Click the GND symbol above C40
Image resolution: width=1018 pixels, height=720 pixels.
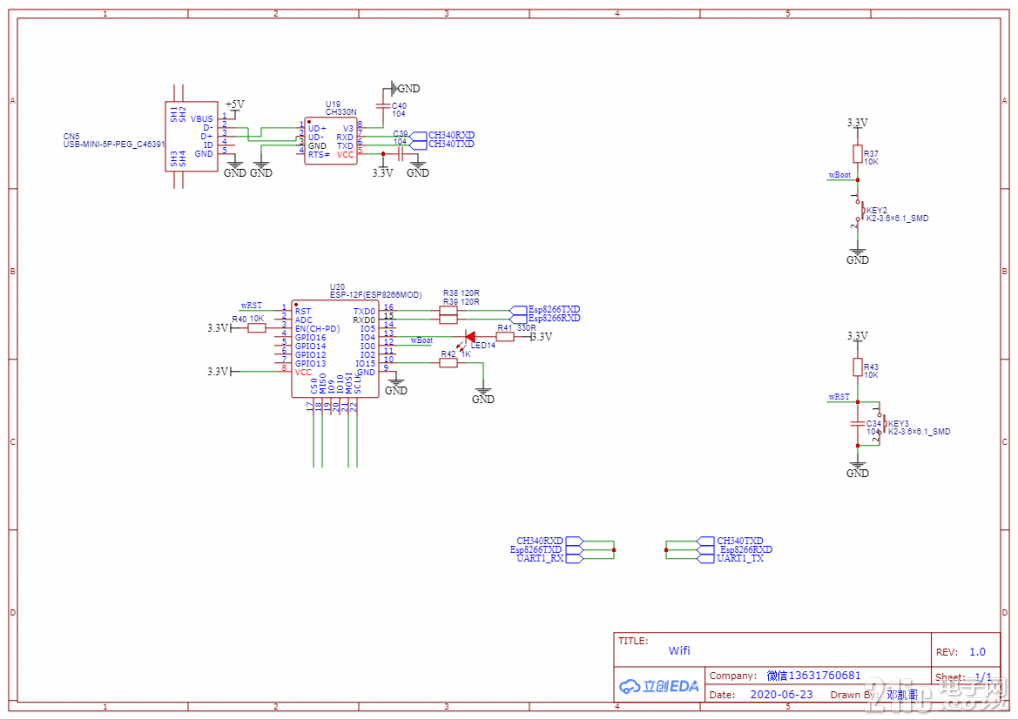[x=405, y=88]
